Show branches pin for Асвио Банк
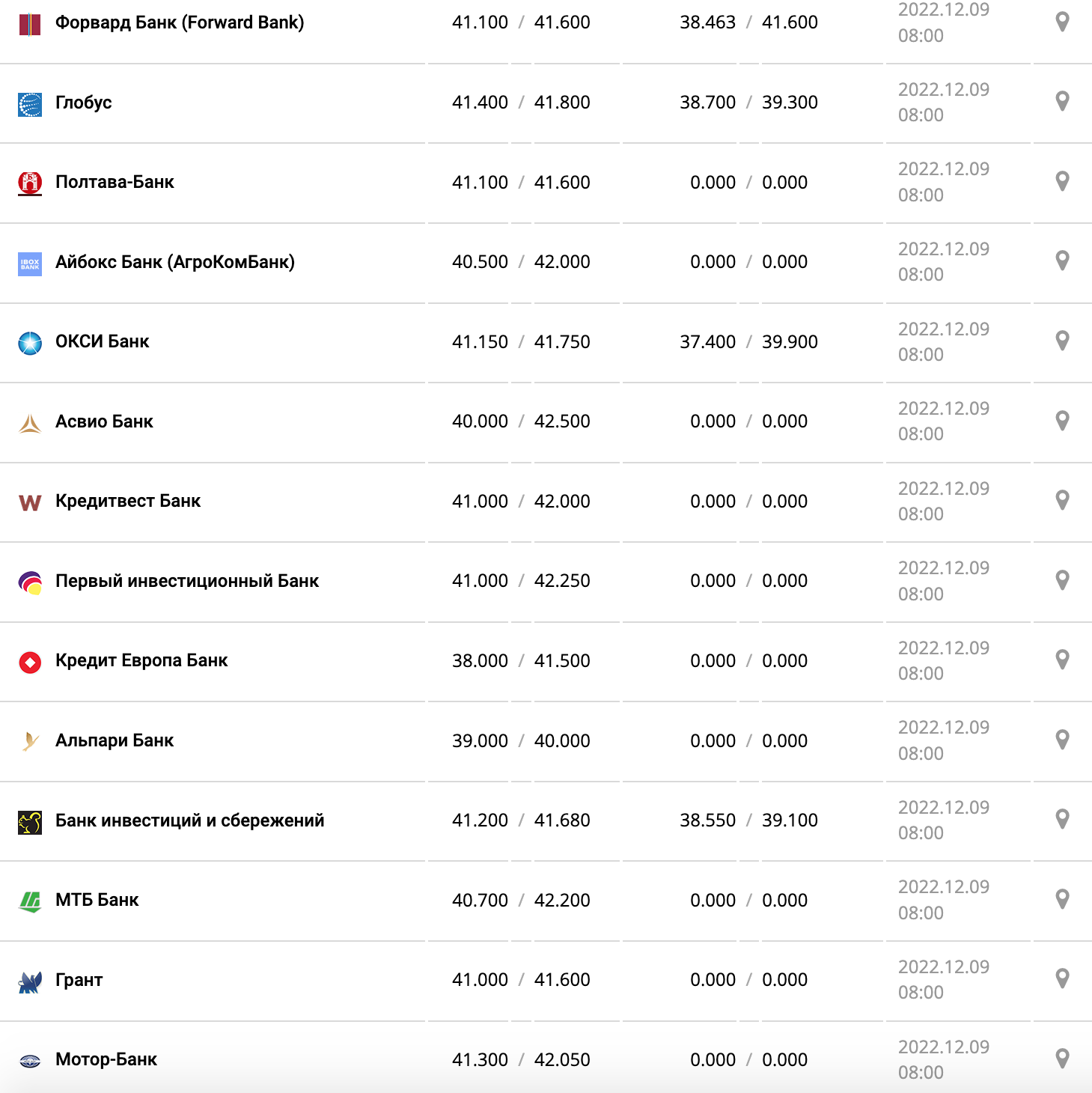The width and height of the screenshot is (1092, 1093). point(1062,421)
